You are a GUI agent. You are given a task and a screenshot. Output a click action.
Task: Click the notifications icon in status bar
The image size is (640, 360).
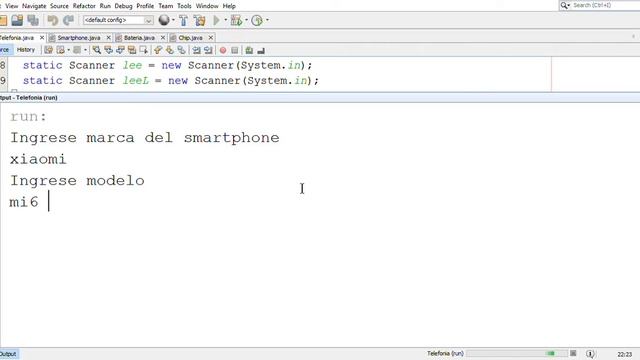tap(590, 354)
